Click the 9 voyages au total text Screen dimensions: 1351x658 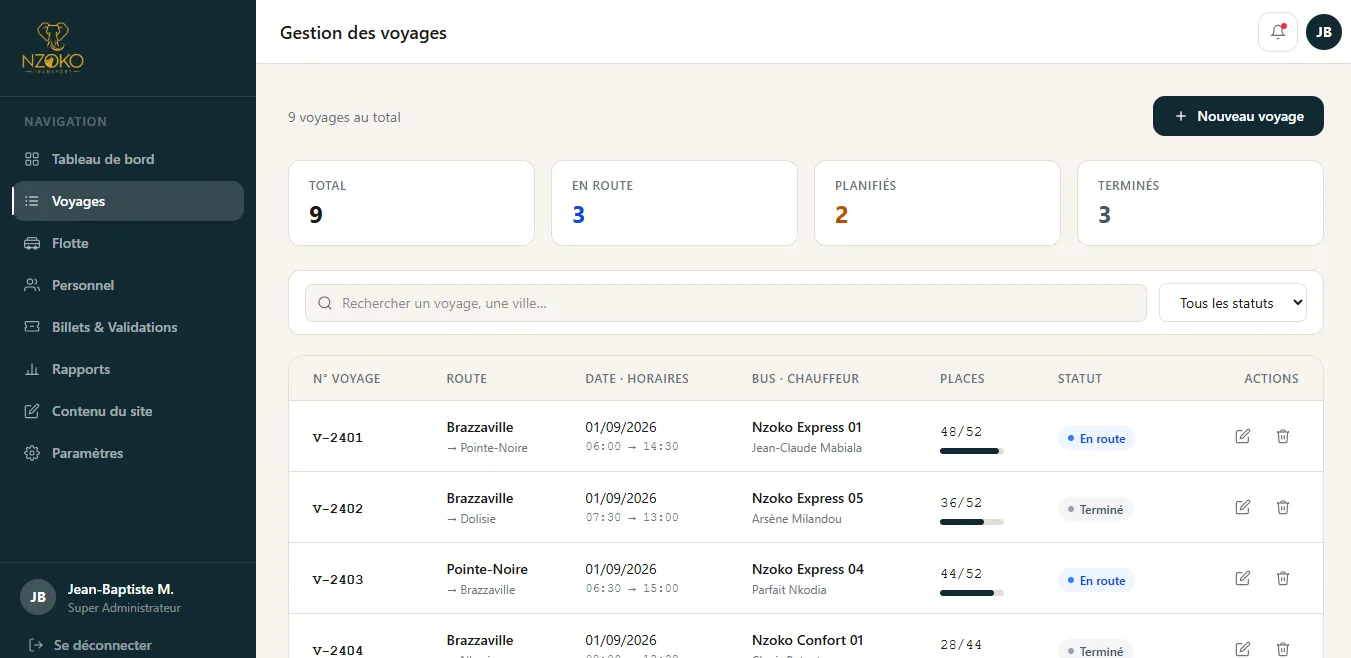tap(344, 117)
